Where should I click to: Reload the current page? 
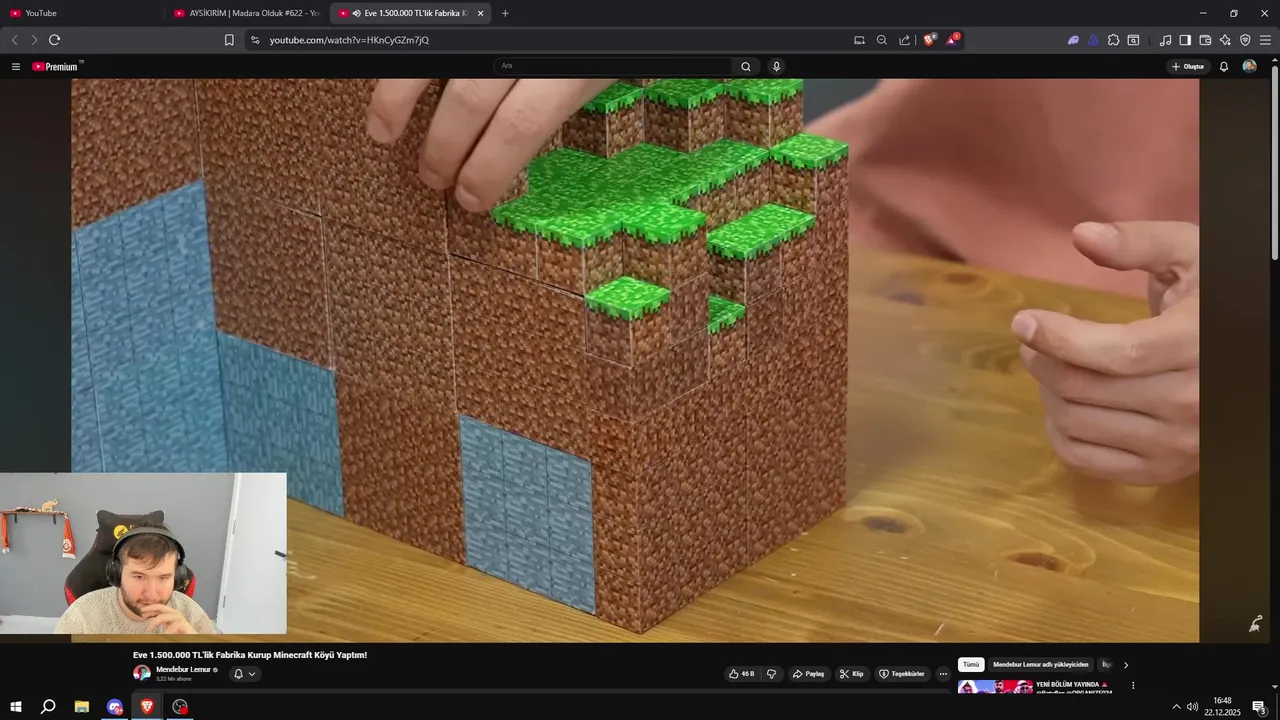(54, 40)
